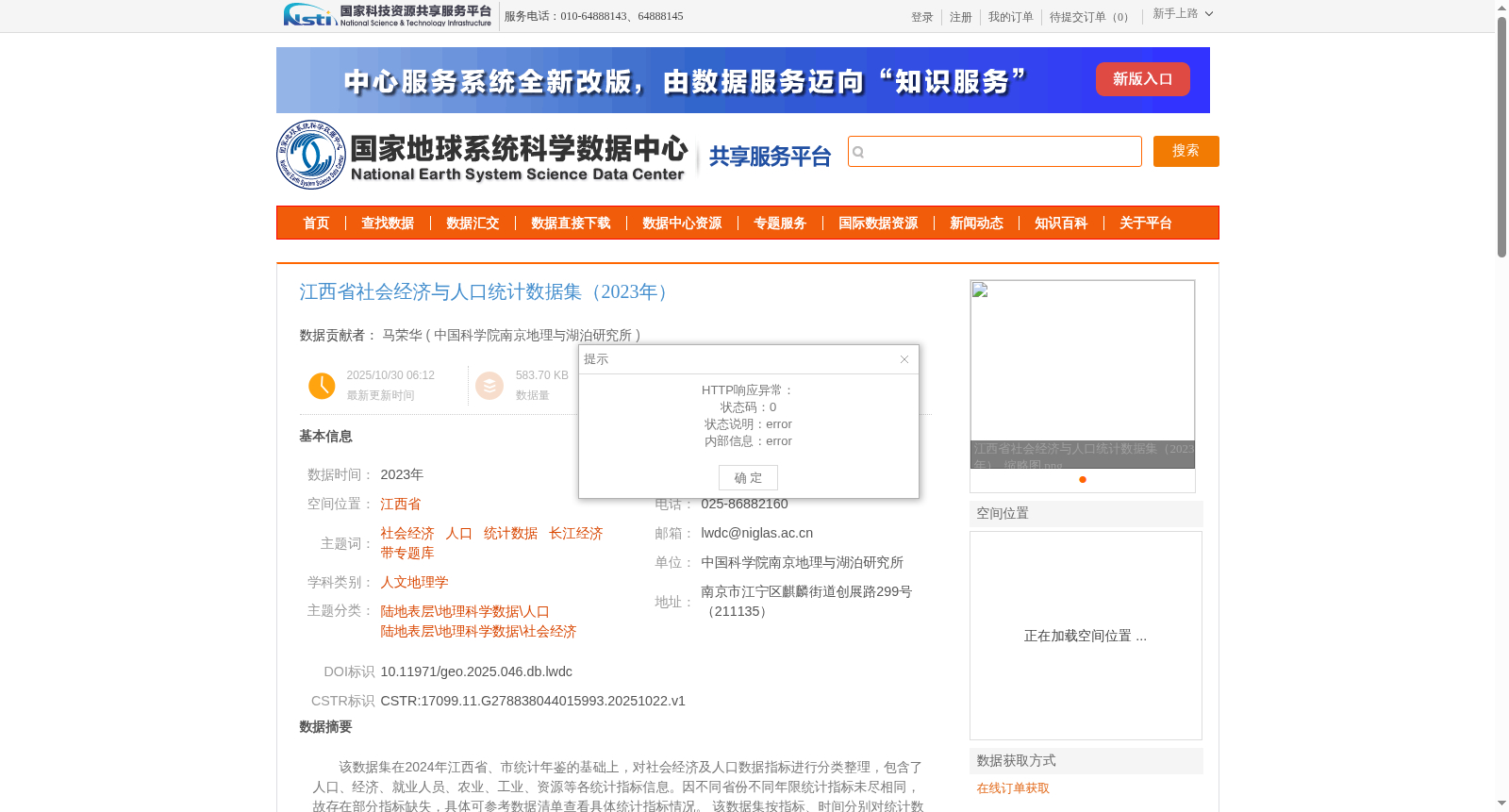Click scrollbar up arrow
This screenshot has height=812, width=1509.
pyautogui.click(x=1501, y=8)
